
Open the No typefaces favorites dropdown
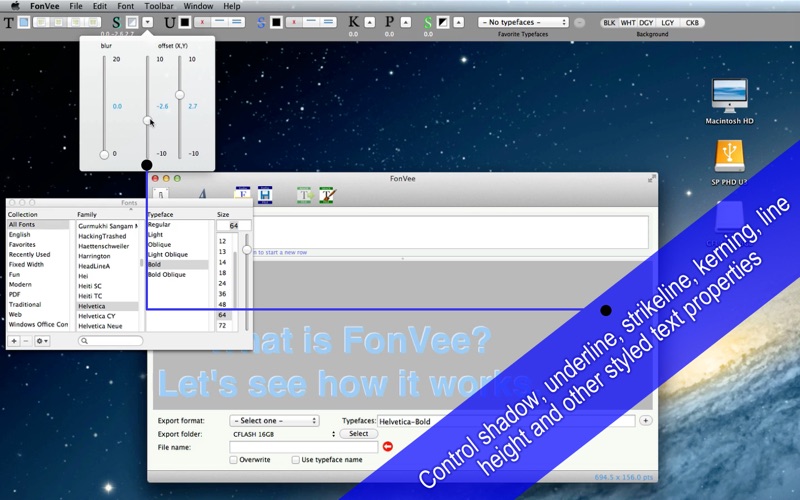(523, 22)
